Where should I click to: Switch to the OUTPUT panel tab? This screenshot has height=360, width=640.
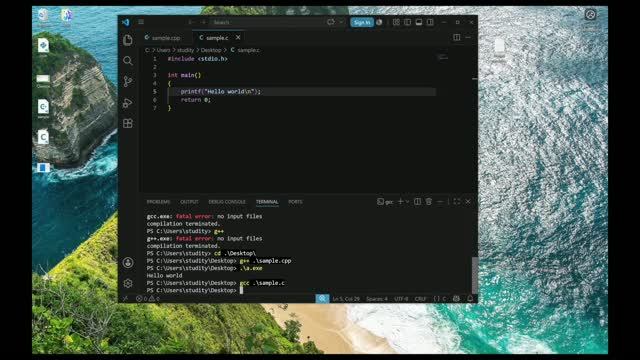tap(189, 202)
